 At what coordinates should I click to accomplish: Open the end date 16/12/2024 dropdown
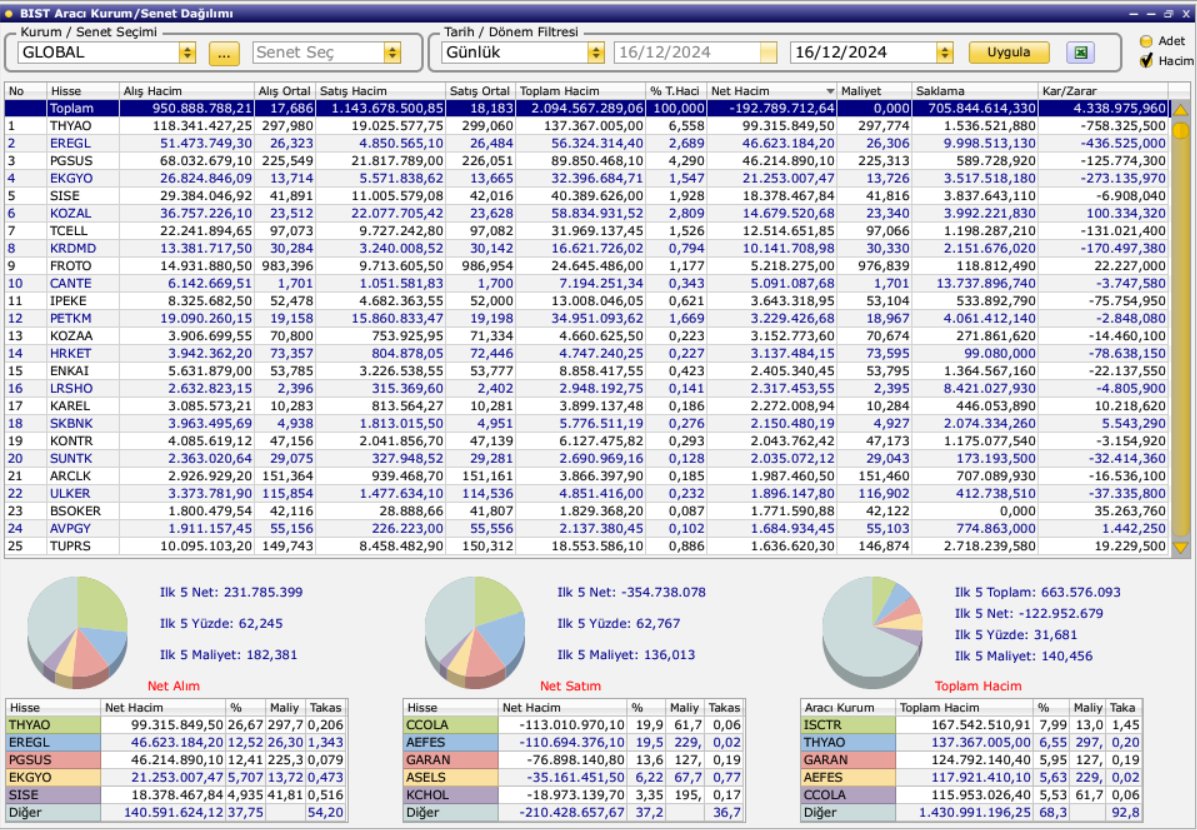tap(945, 53)
